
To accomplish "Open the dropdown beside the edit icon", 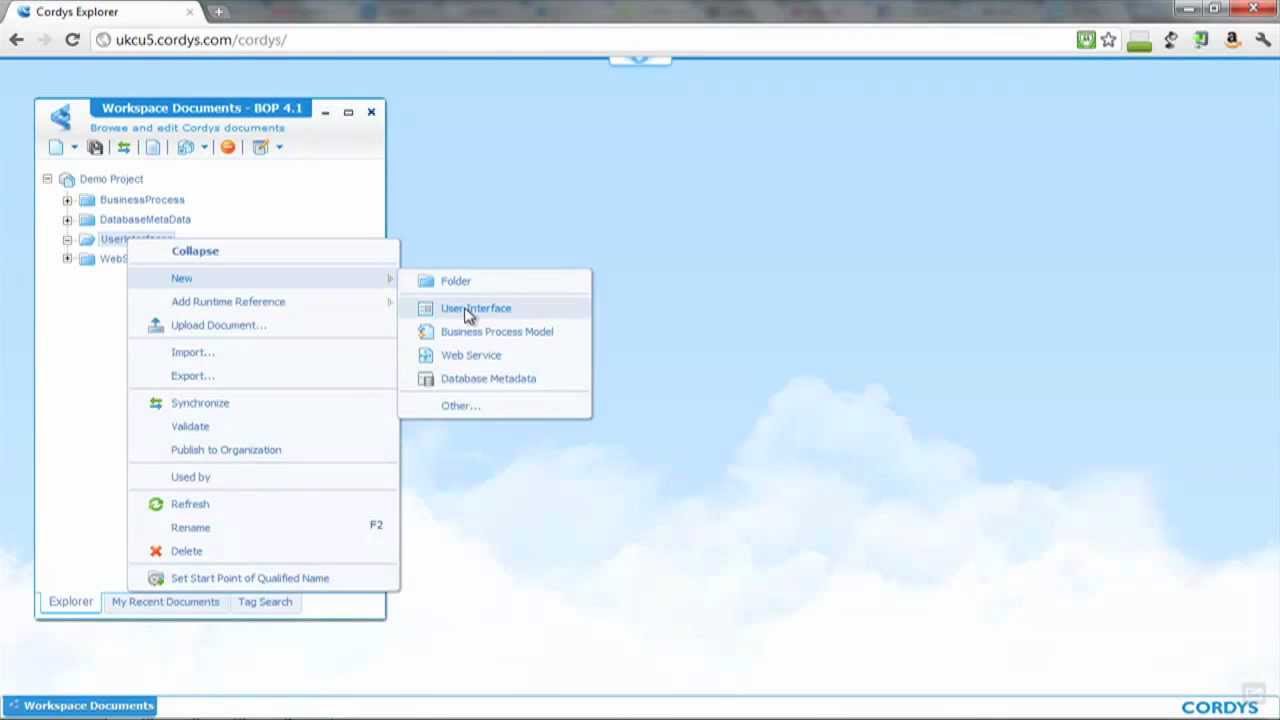I will click(x=279, y=148).
